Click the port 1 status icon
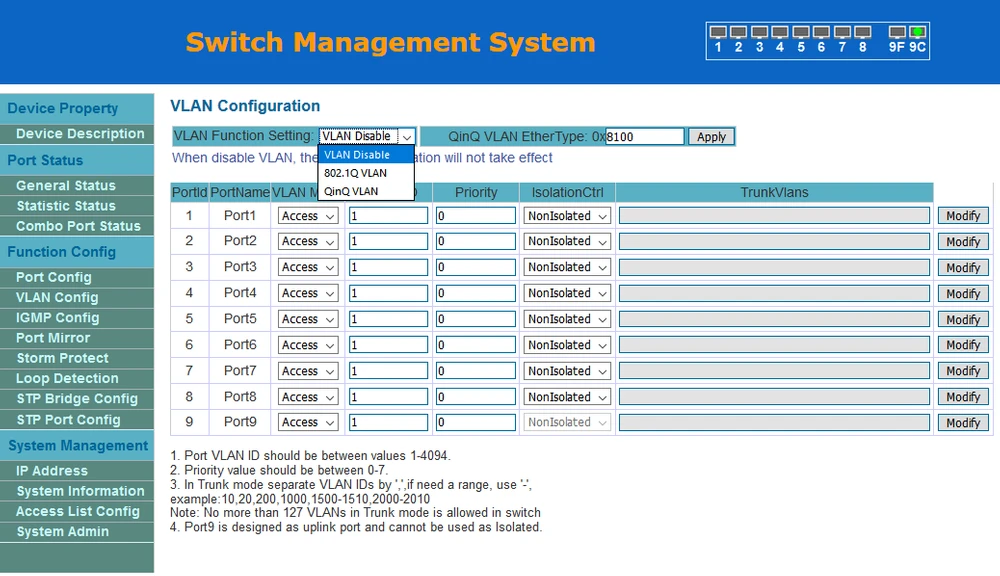Viewport: 1000px width, 576px height. [x=717, y=33]
